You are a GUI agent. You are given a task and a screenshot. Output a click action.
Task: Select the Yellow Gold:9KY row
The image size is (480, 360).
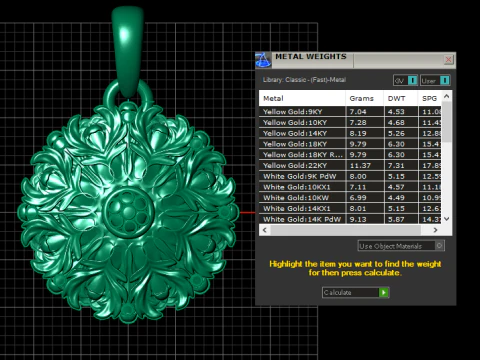(x=350, y=112)
